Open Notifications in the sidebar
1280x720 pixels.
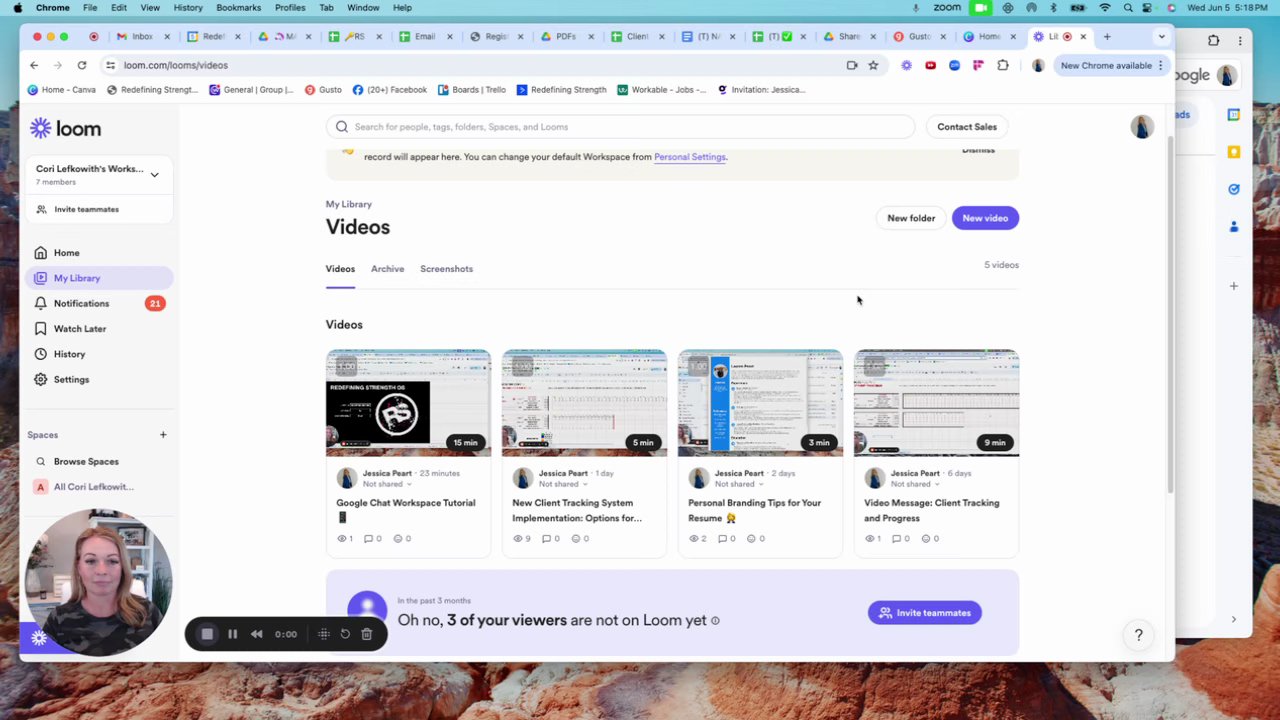(x=81, y=303)
